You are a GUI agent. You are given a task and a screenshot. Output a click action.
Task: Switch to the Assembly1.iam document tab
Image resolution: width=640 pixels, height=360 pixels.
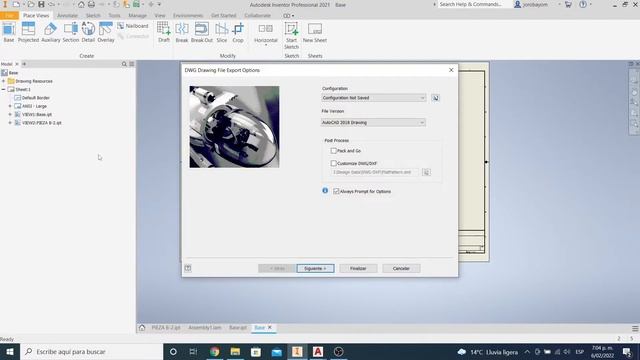pos(205,328)
